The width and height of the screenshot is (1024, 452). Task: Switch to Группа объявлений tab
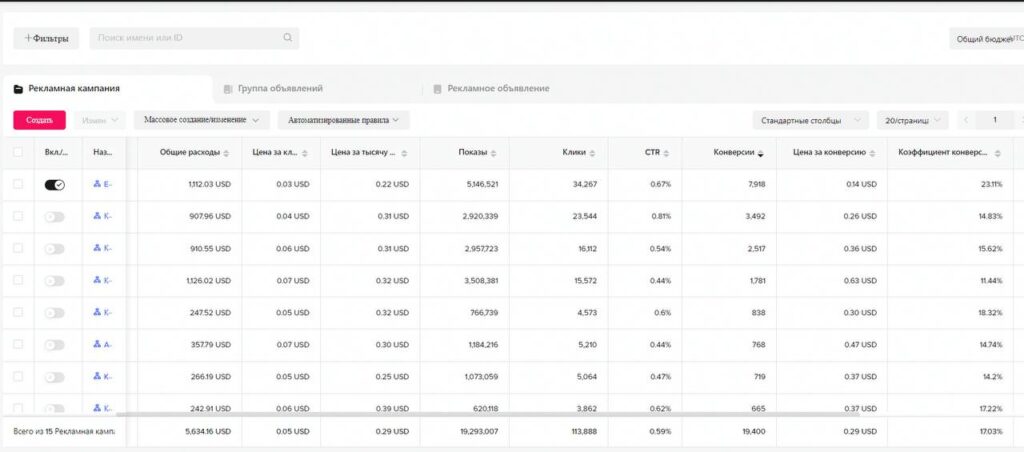pyautogui.click(x=279, y=89)
